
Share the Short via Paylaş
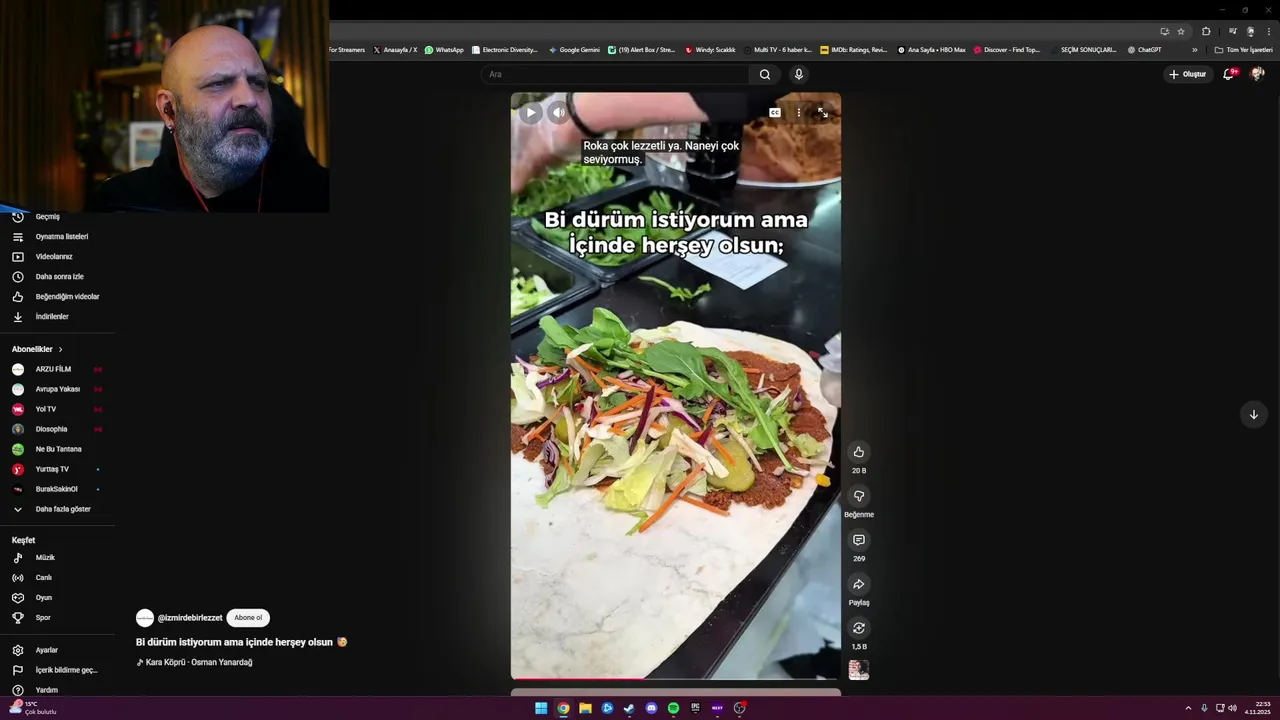pos(858,584)
